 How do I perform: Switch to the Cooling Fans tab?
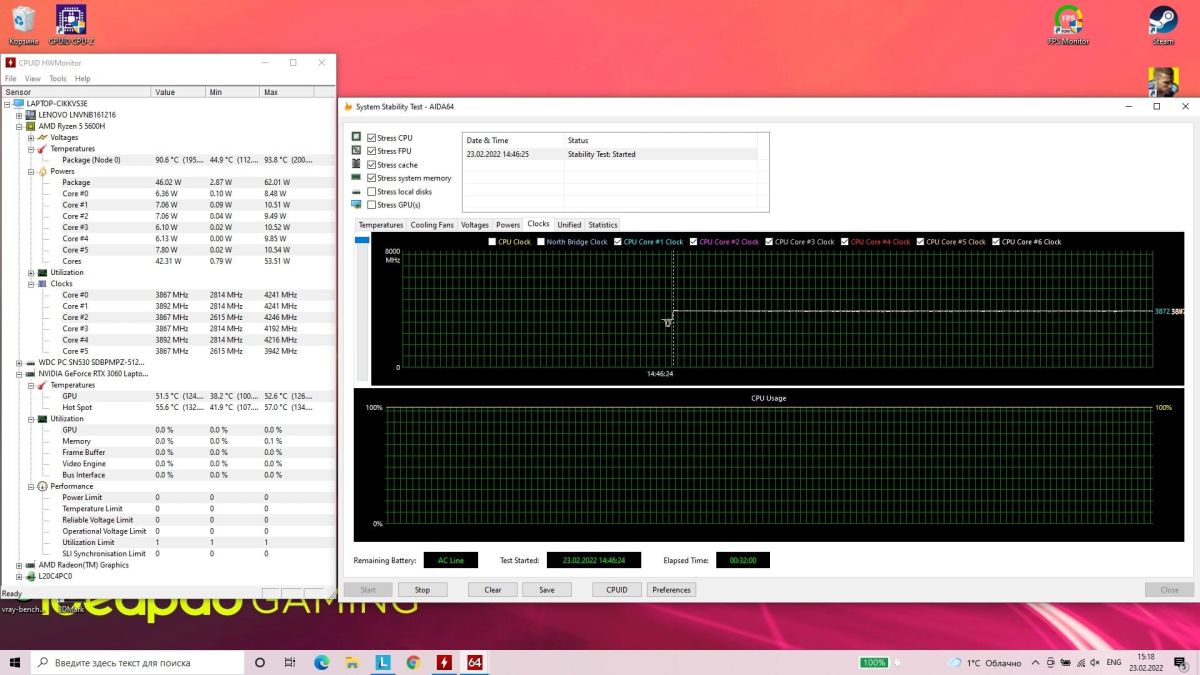coord(432,225)
